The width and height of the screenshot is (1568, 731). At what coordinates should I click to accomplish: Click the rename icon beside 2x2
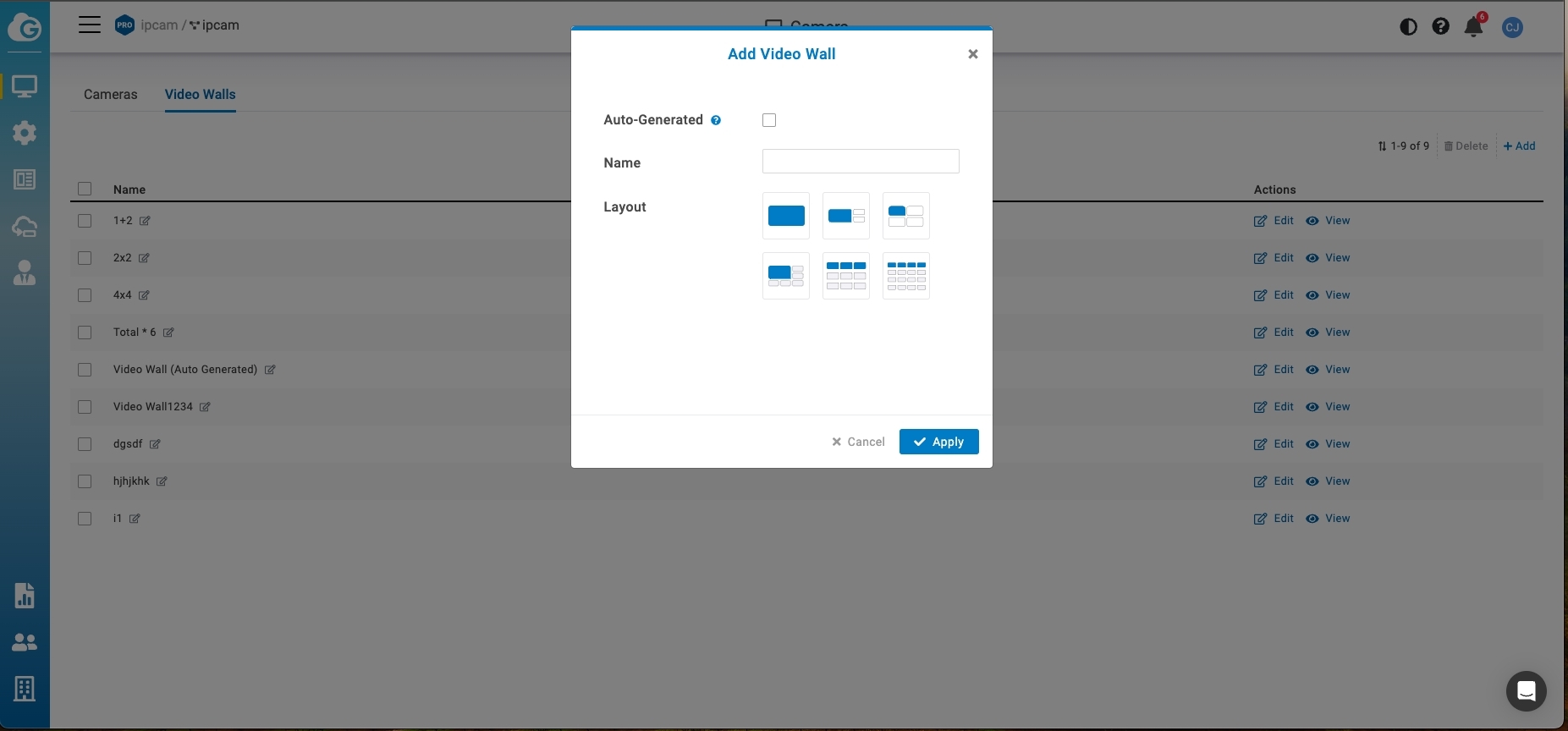tap(144, 258)
